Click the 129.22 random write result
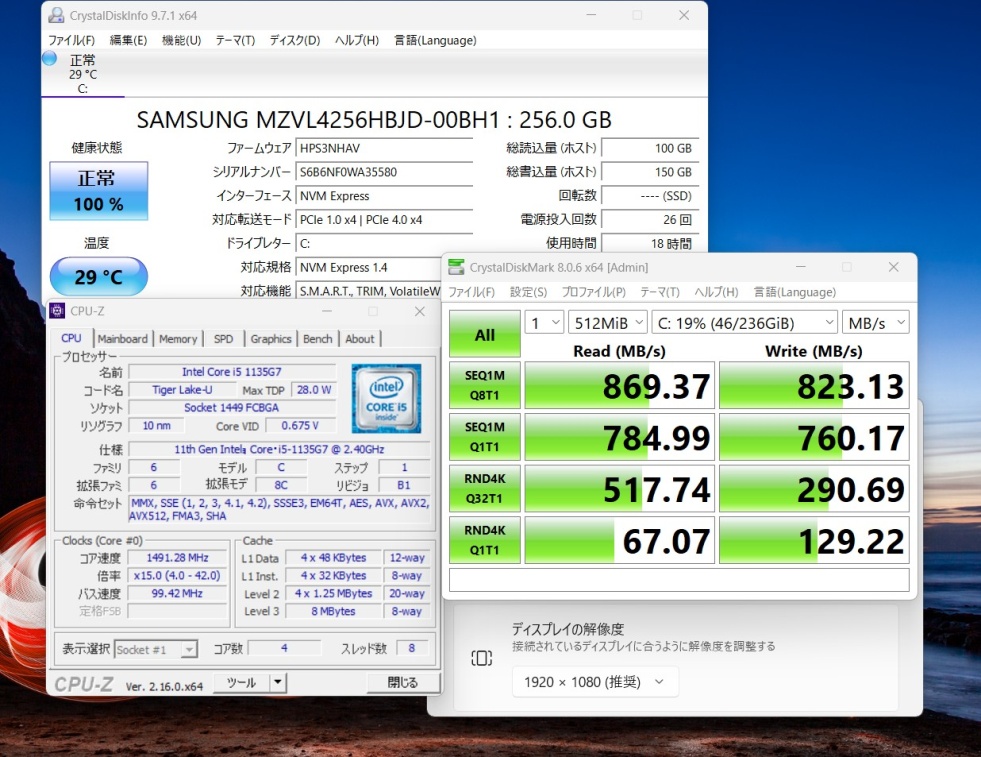 814,541
